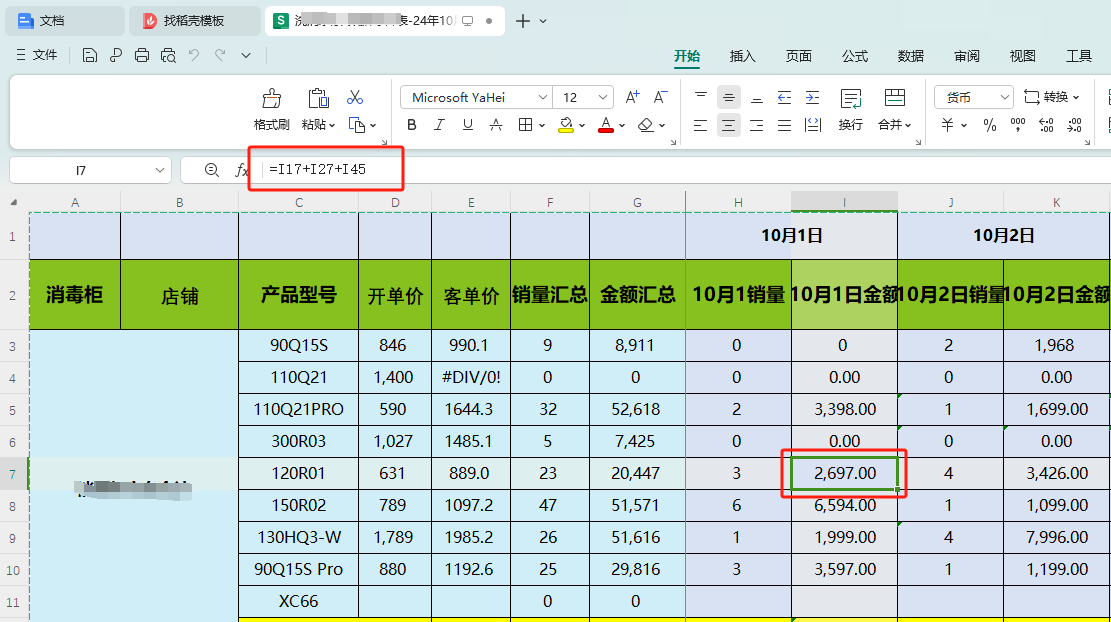
Task: Click the scissors Cut icon
Action: coord(355,97)
